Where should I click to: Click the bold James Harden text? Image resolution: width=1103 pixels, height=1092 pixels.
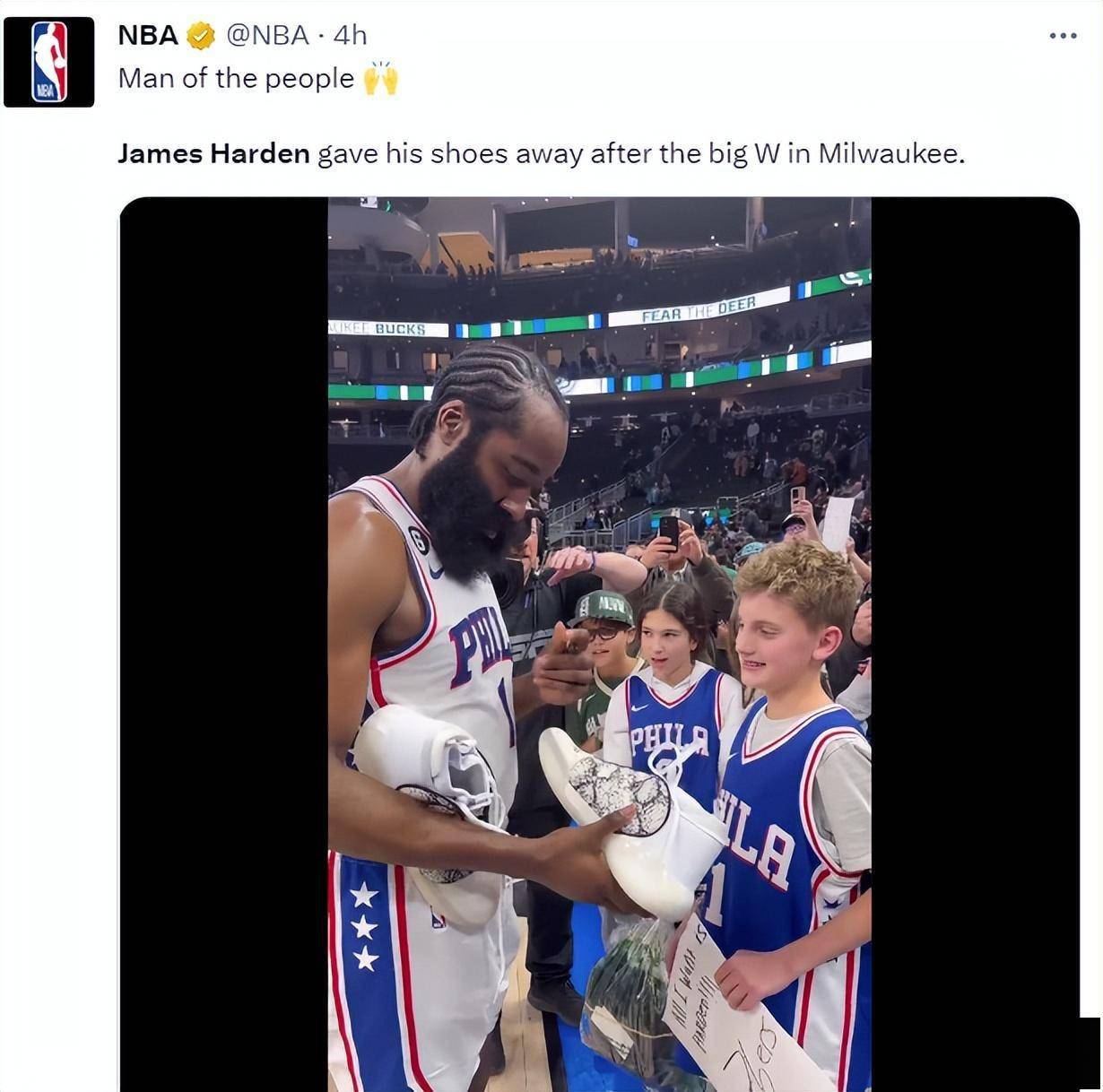pos(213,154)
